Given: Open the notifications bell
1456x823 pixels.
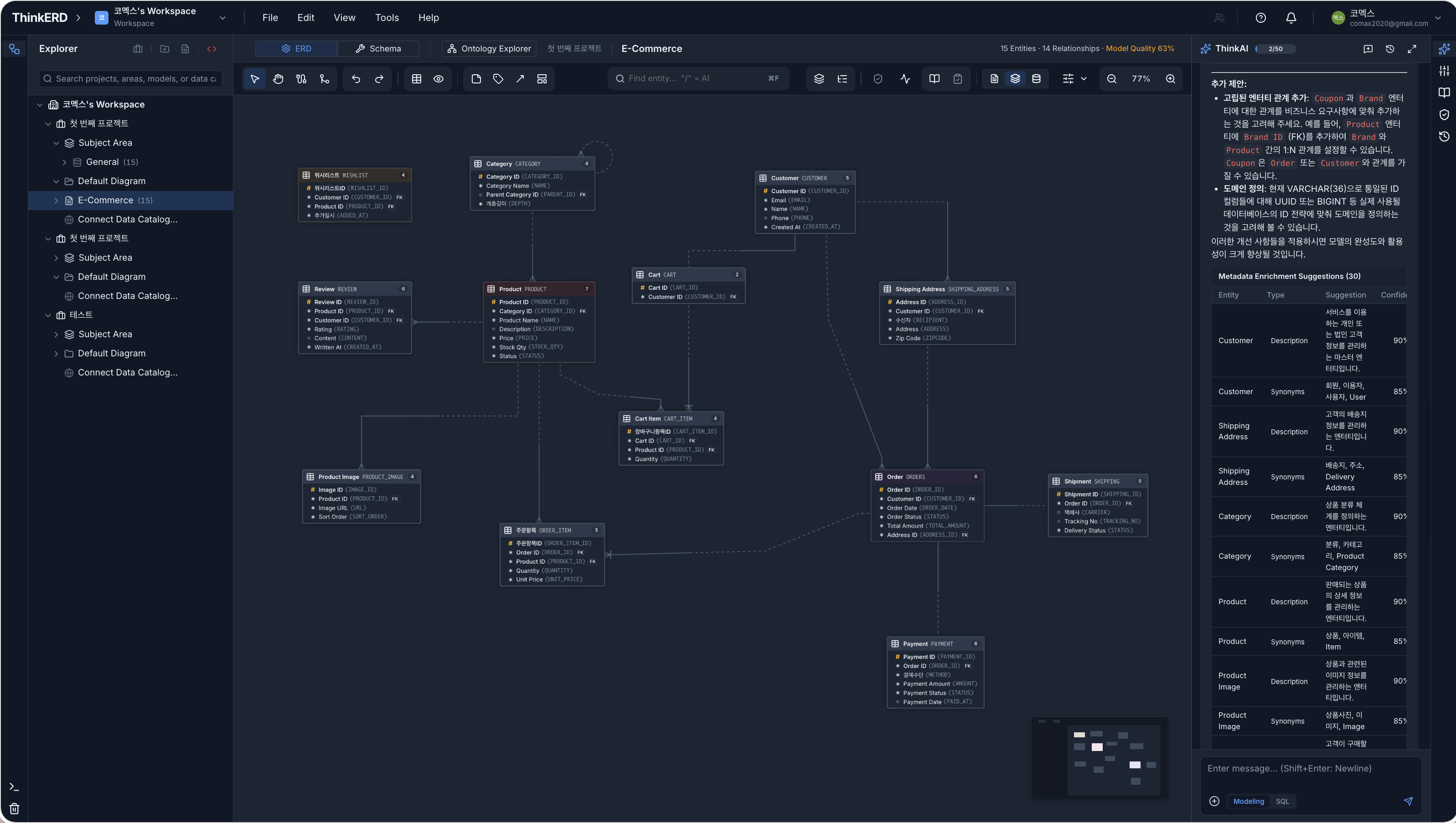Looking at the screenshot, I should pos(1291,17).
